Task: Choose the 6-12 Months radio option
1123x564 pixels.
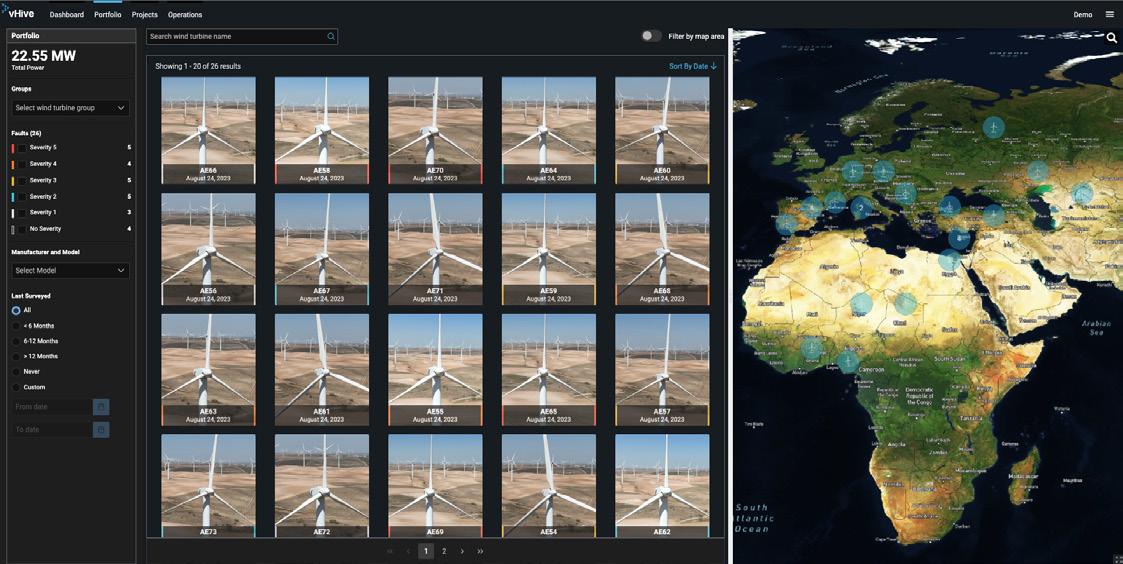Action: [x=16, y=341]
